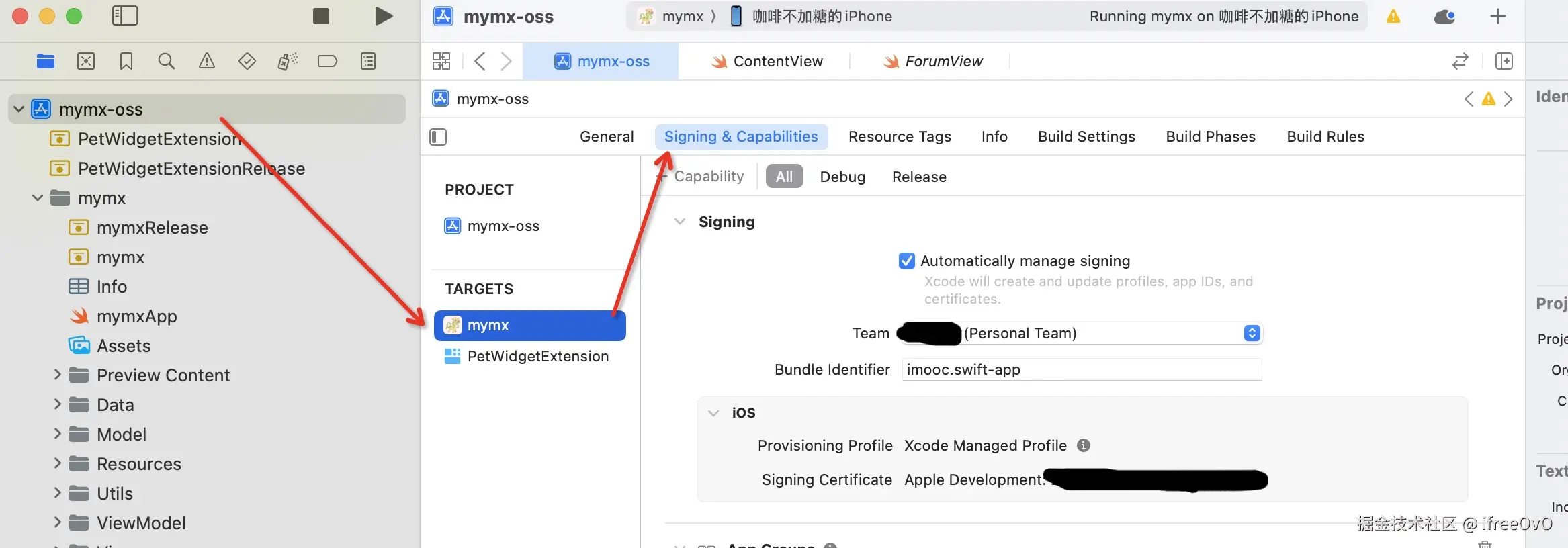Collapse the iOS signing subsection

(x=713, y=413)
